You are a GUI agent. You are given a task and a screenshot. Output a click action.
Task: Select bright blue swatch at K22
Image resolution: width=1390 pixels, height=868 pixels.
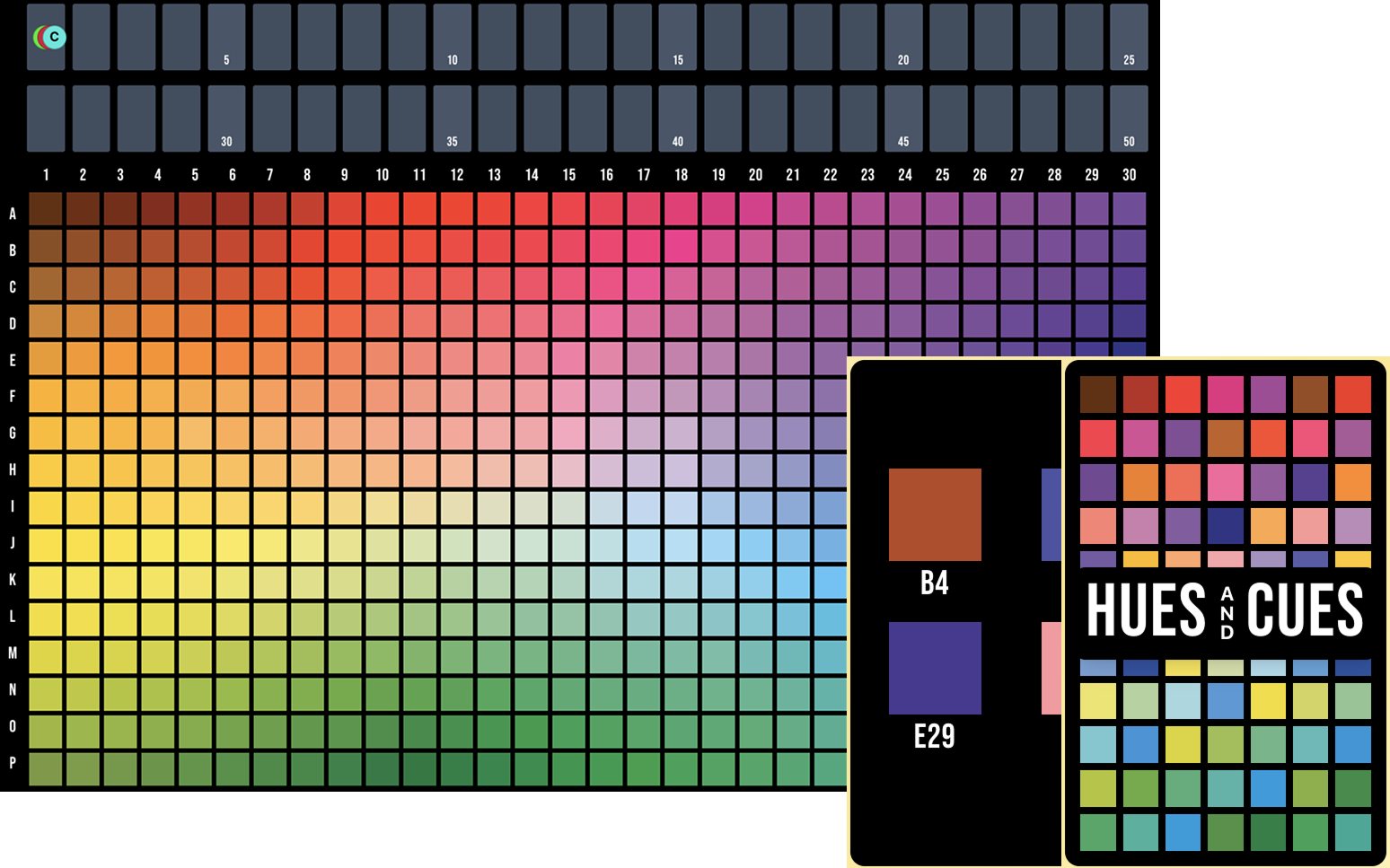pyautogui.click(x=831, y=583)
